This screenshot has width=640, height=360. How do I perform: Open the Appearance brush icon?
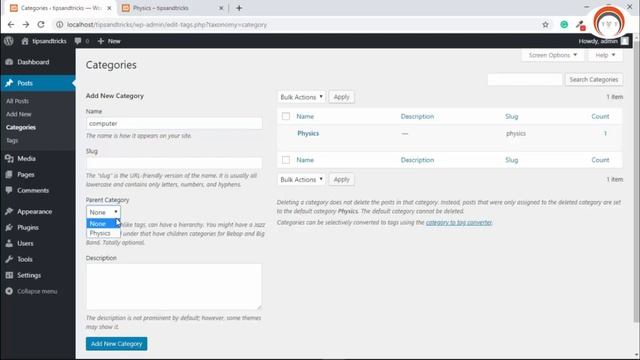(9, 211)
